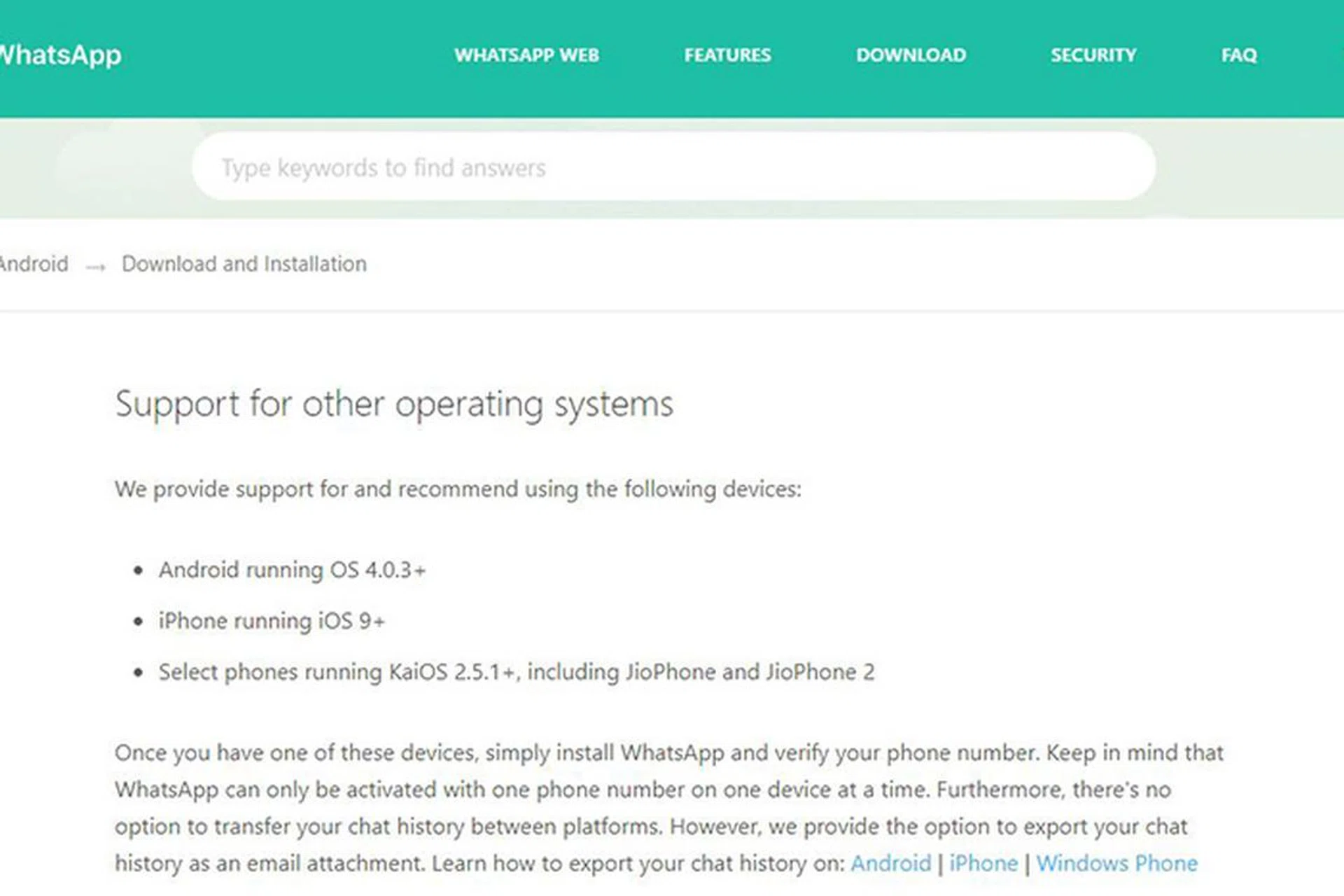Open the WHATSAPP WEB menu item
Screen dimensions: 1344x896
coord(526,55)
